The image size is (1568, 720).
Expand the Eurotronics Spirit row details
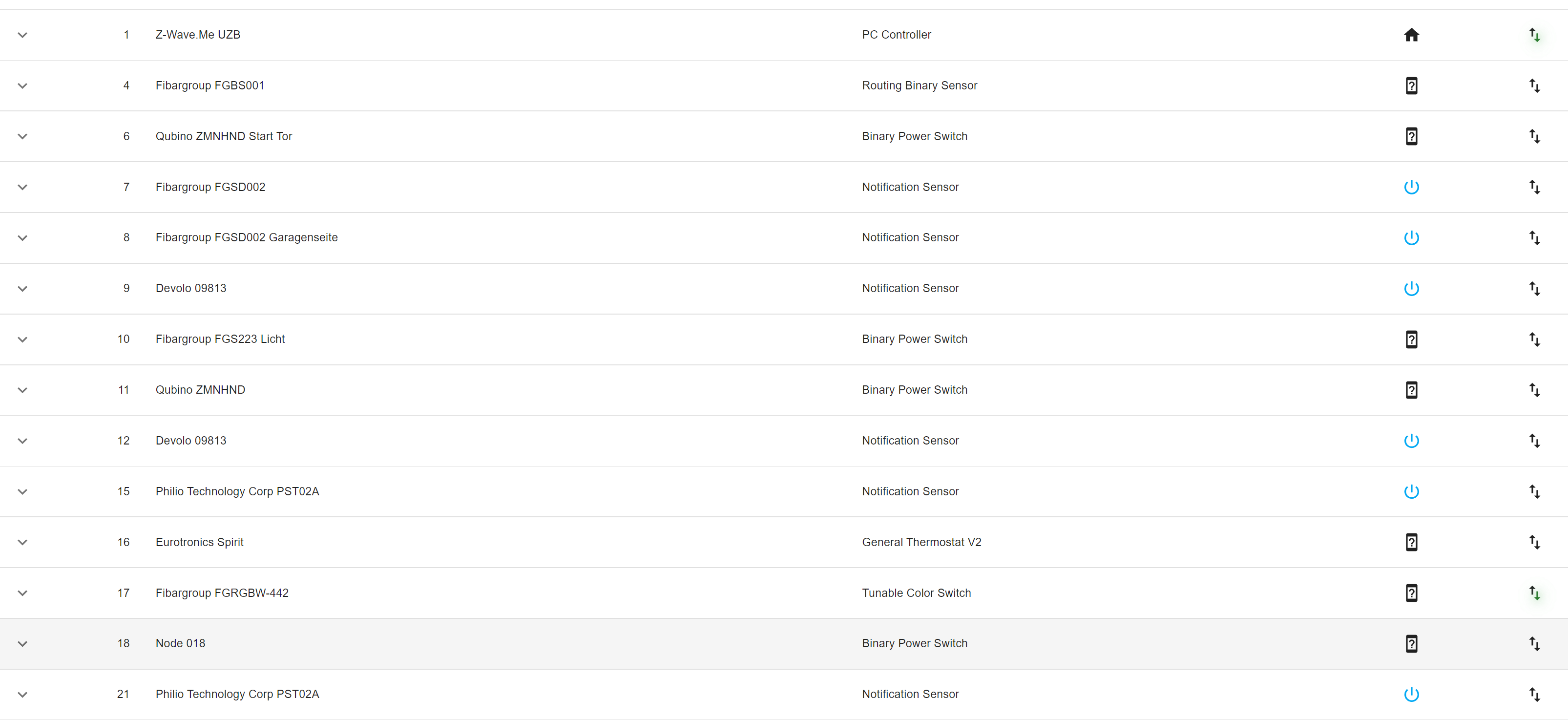tap(22, 542)
